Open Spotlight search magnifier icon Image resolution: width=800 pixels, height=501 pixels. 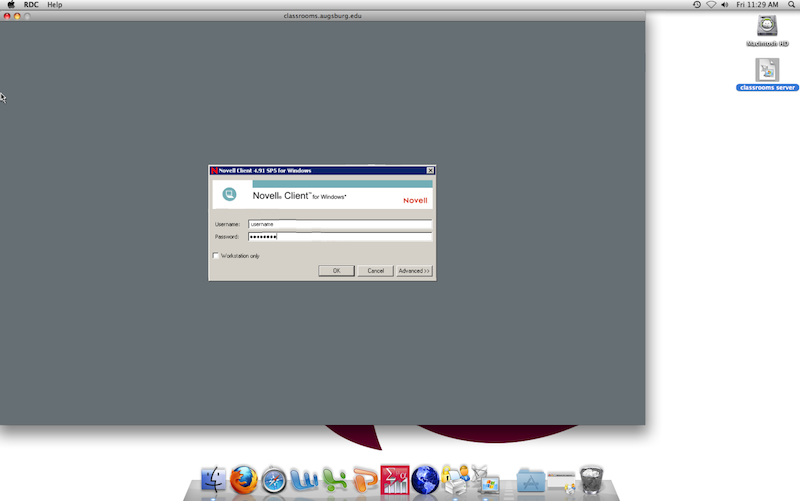[x=789, y=5]
